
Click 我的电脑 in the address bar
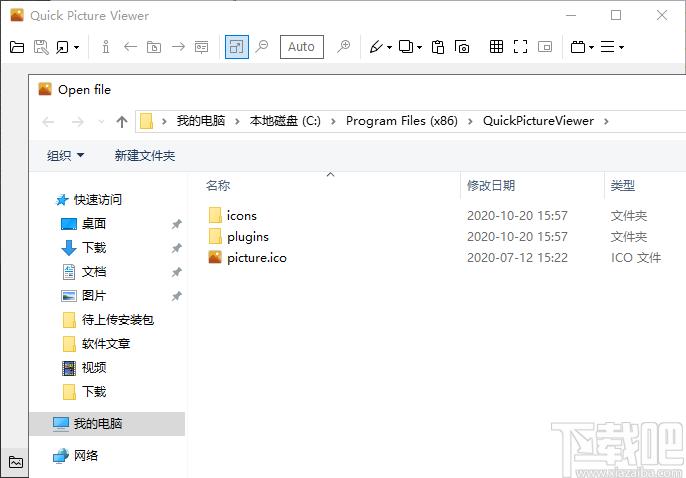tap(200, 121)
